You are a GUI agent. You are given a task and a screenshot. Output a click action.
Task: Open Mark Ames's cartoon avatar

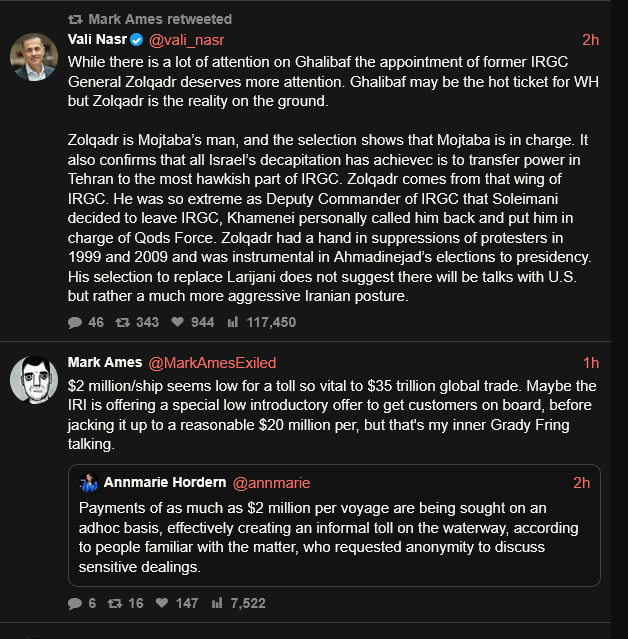(x=33, y=380)
